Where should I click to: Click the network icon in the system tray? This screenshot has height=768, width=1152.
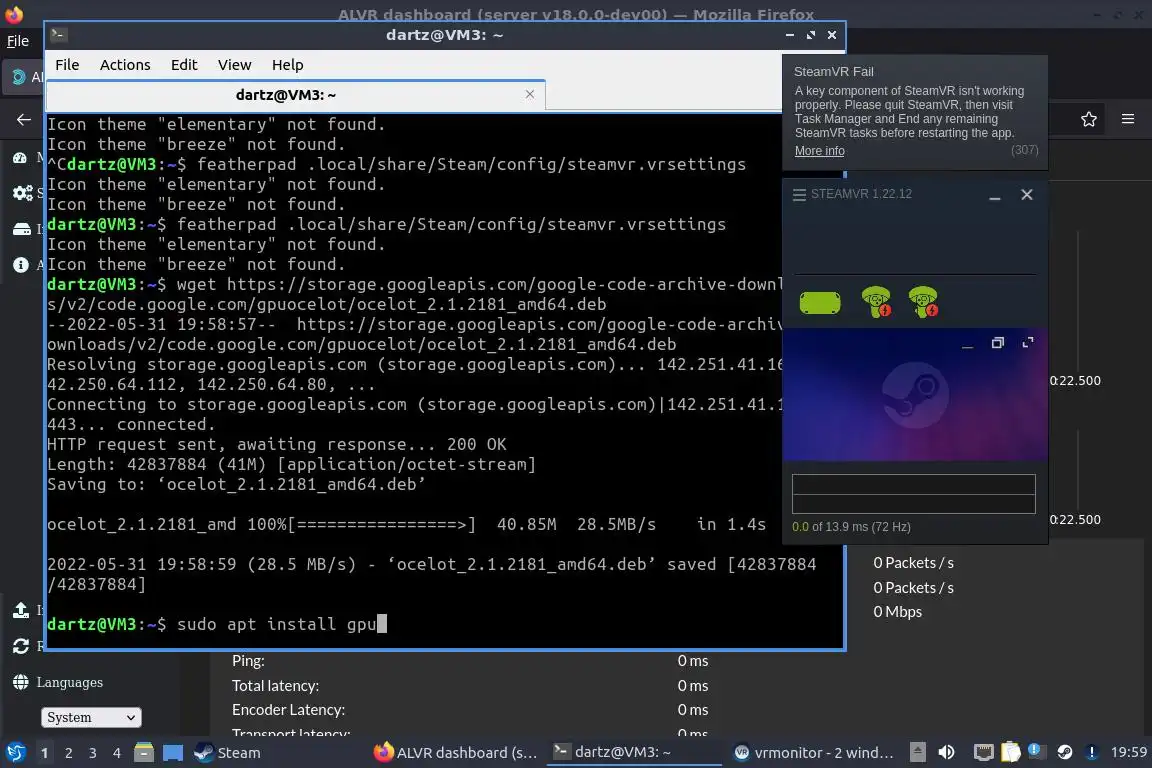983,752
